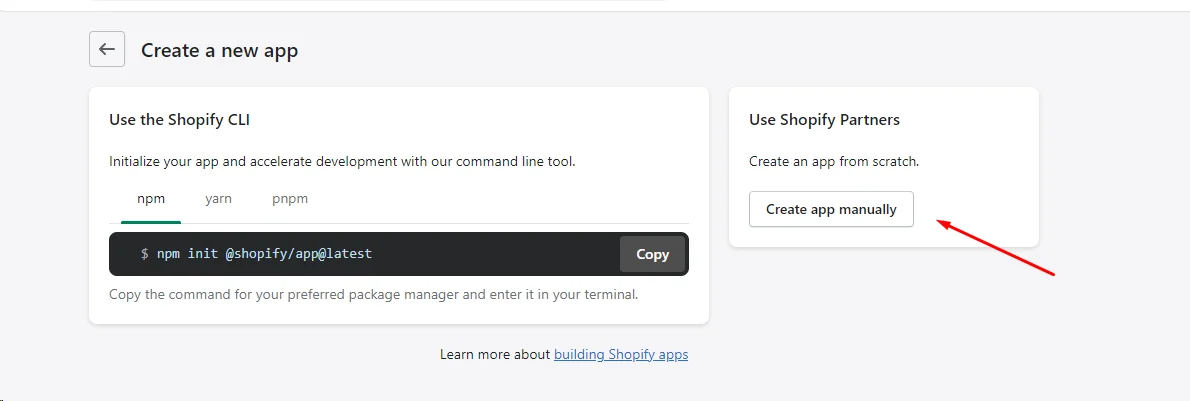Switch to the pnpm tab
The image size is (1190, 401).
(290, 199)
